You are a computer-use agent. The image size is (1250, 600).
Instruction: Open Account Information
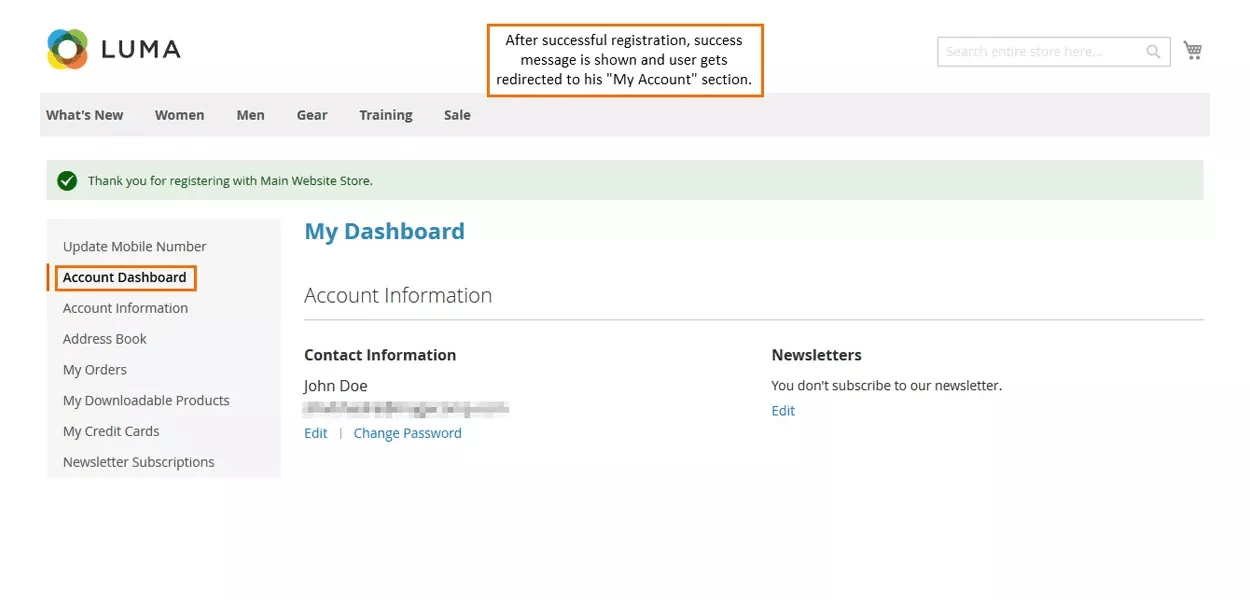(x=125, y=308)
